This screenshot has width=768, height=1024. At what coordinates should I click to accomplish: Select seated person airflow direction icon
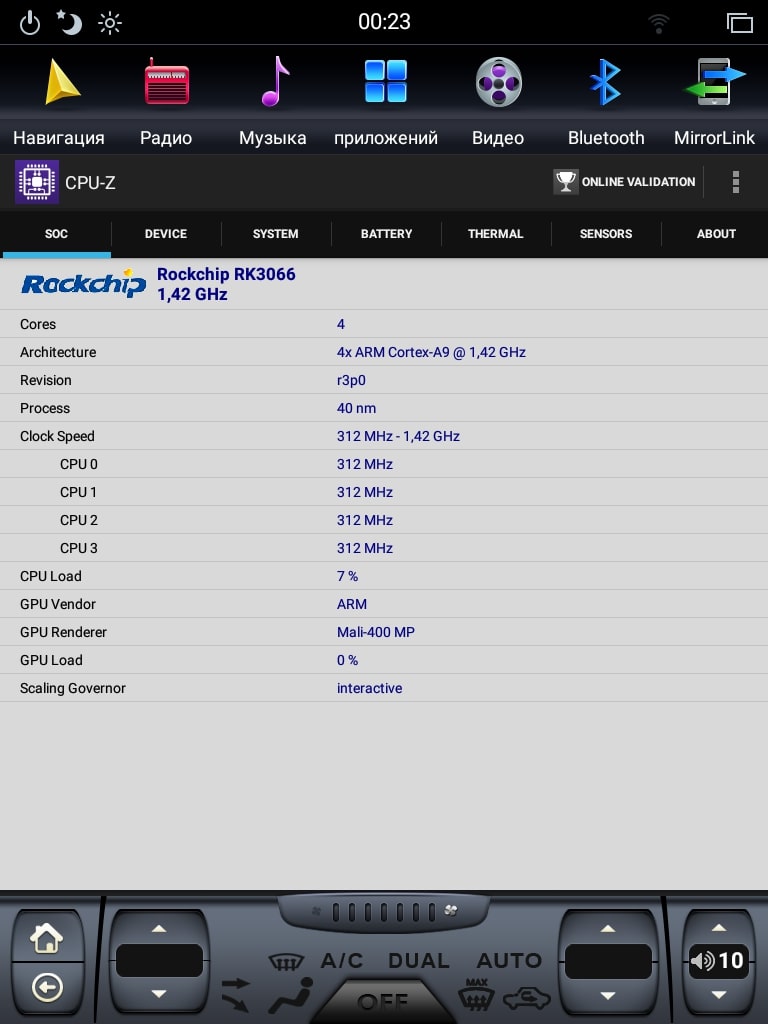point(291,995)
